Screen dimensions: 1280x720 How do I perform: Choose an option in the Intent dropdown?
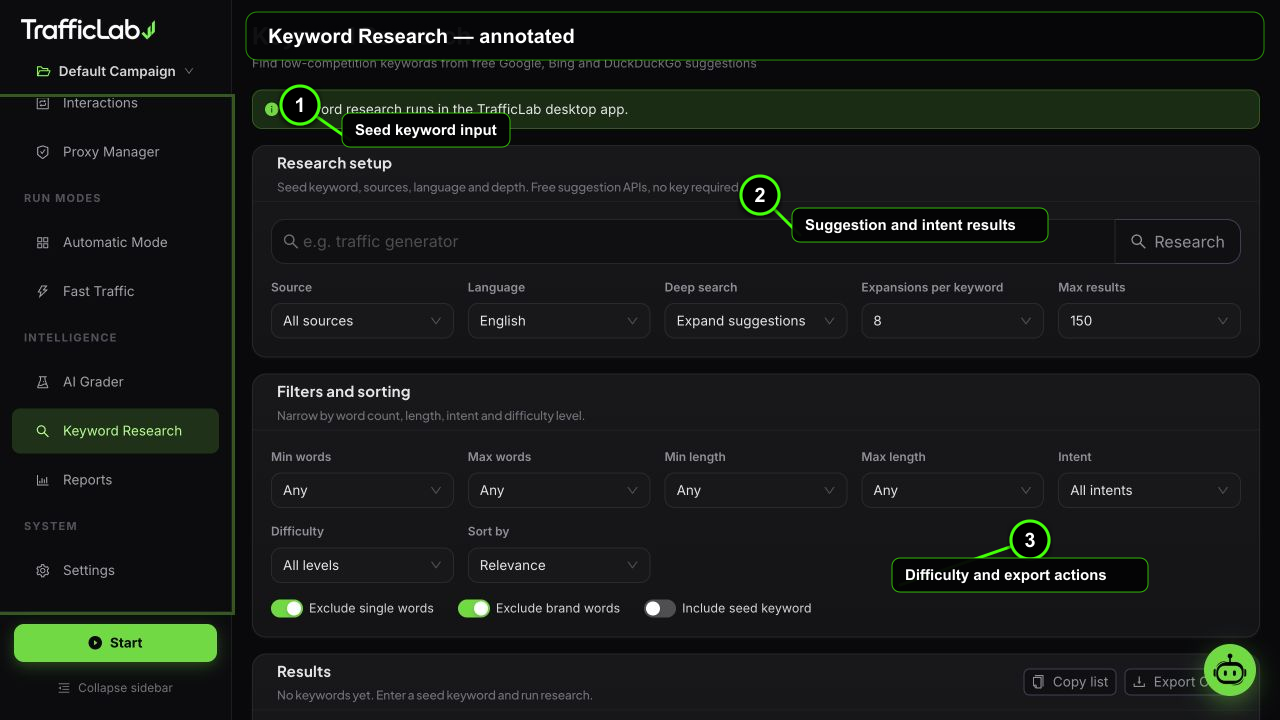[x=1149, y=490]
